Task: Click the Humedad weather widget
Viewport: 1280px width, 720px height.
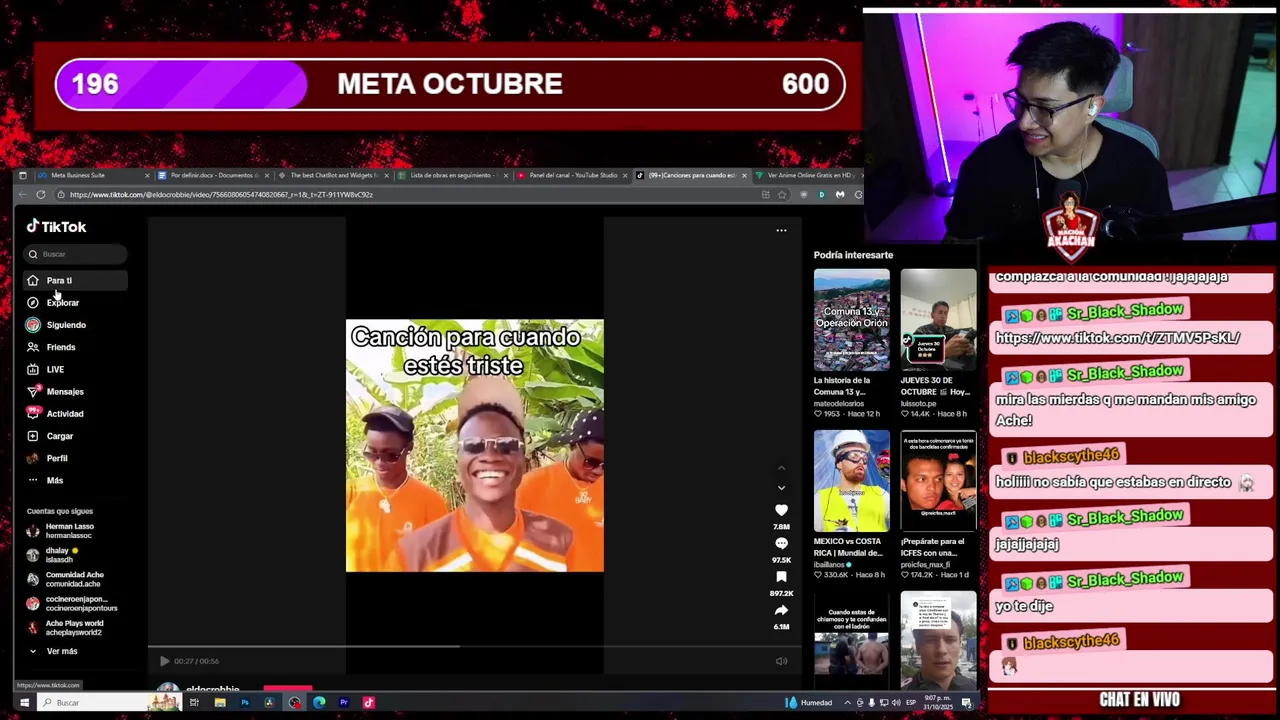Action: pos(809,703)
